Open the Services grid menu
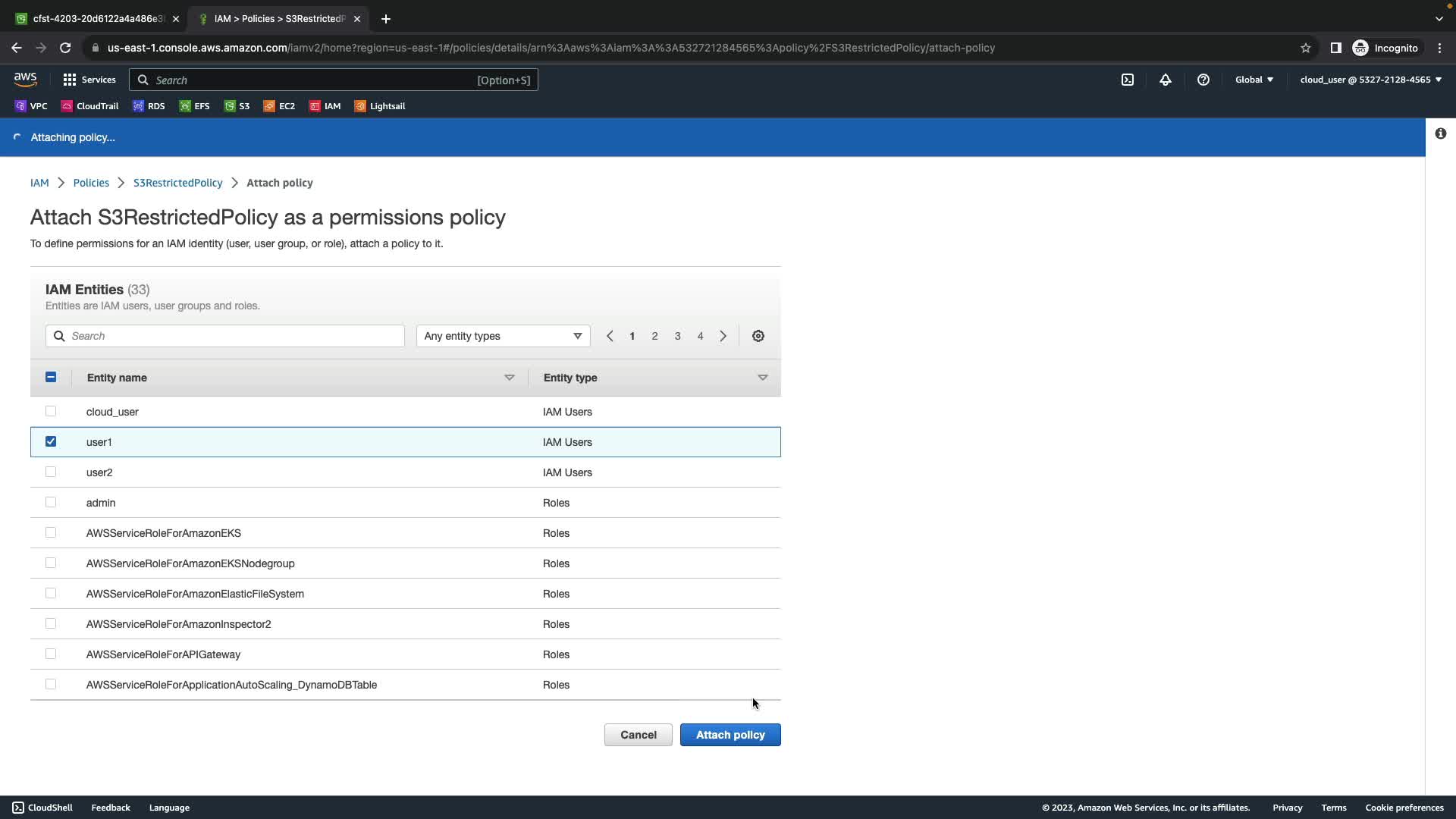The width and height of the screenshot is (1456, 819). (x=89, y=80)
